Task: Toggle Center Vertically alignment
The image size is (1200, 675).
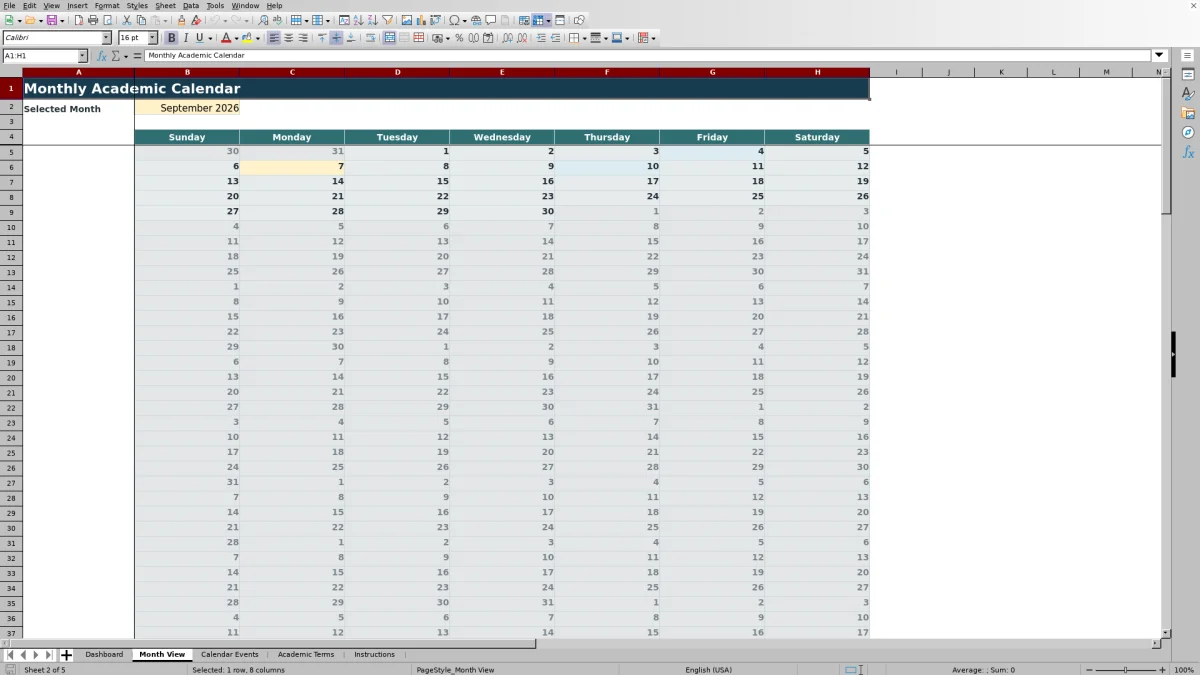Action: 336,38
